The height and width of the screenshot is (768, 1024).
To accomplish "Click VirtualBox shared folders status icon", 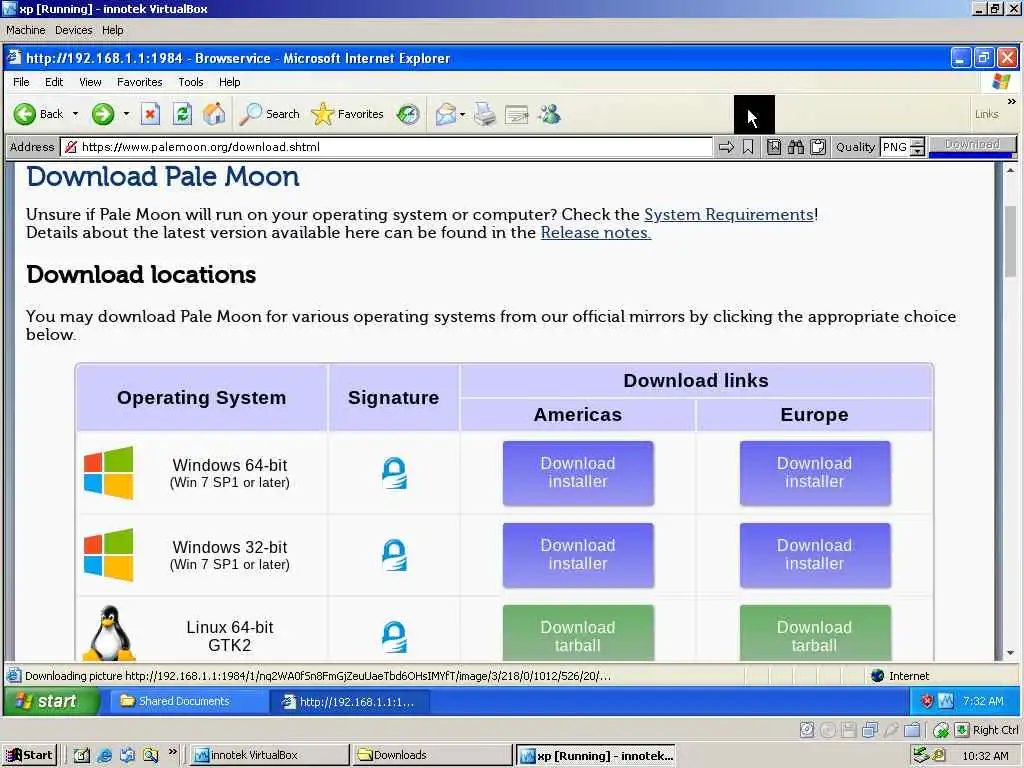I will pyautogui.click(x=912, y=729).
